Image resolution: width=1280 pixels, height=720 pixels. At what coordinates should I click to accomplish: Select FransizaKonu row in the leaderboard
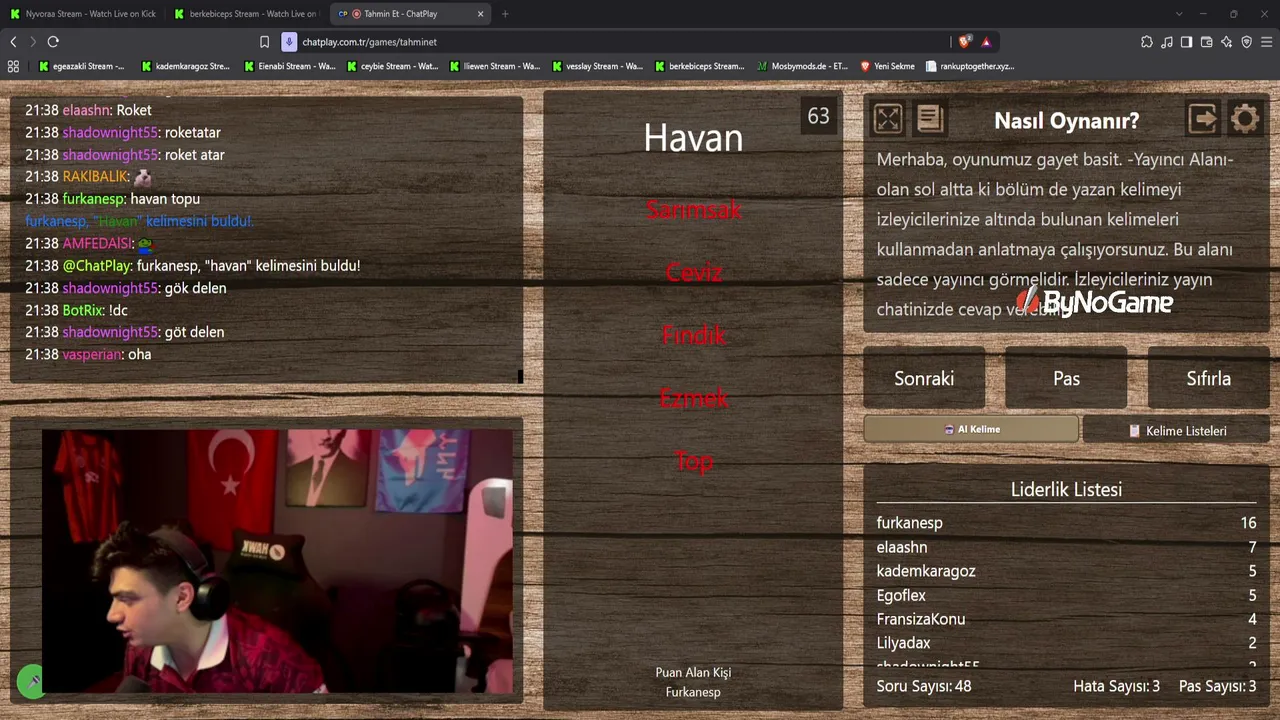(1066, 619)
